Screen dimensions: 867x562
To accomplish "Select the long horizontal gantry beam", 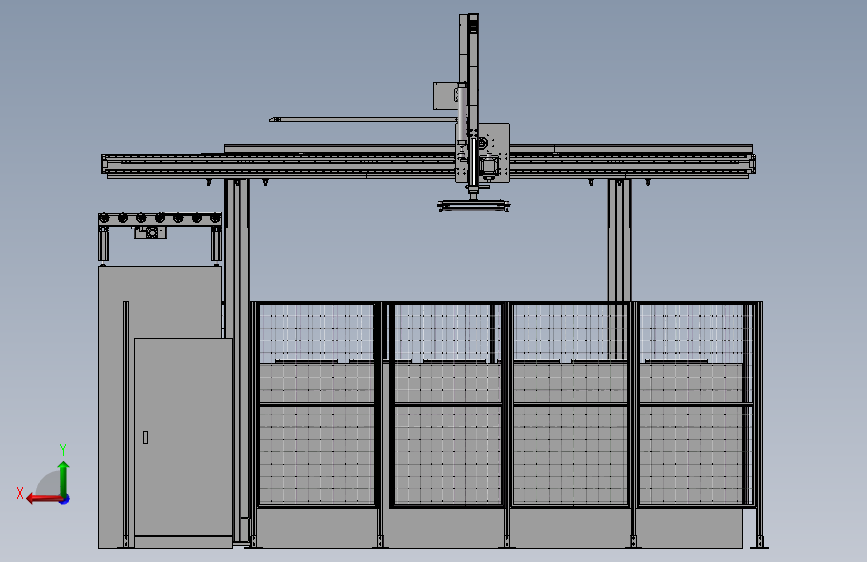I will (428, 165).
